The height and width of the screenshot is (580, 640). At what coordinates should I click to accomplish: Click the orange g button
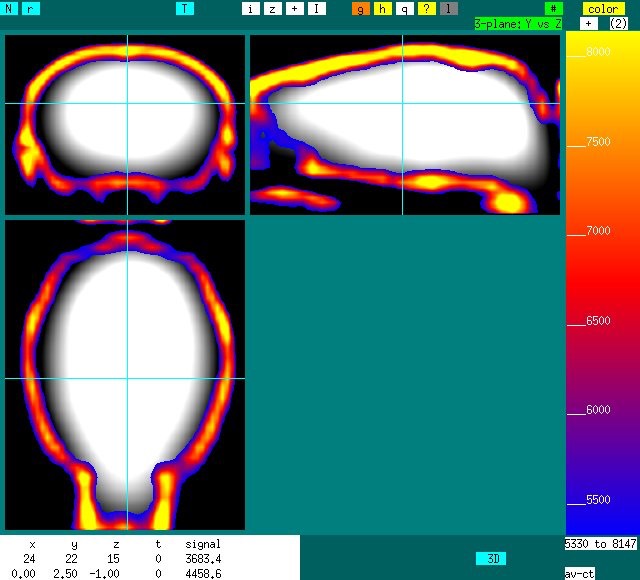point(361,9)
